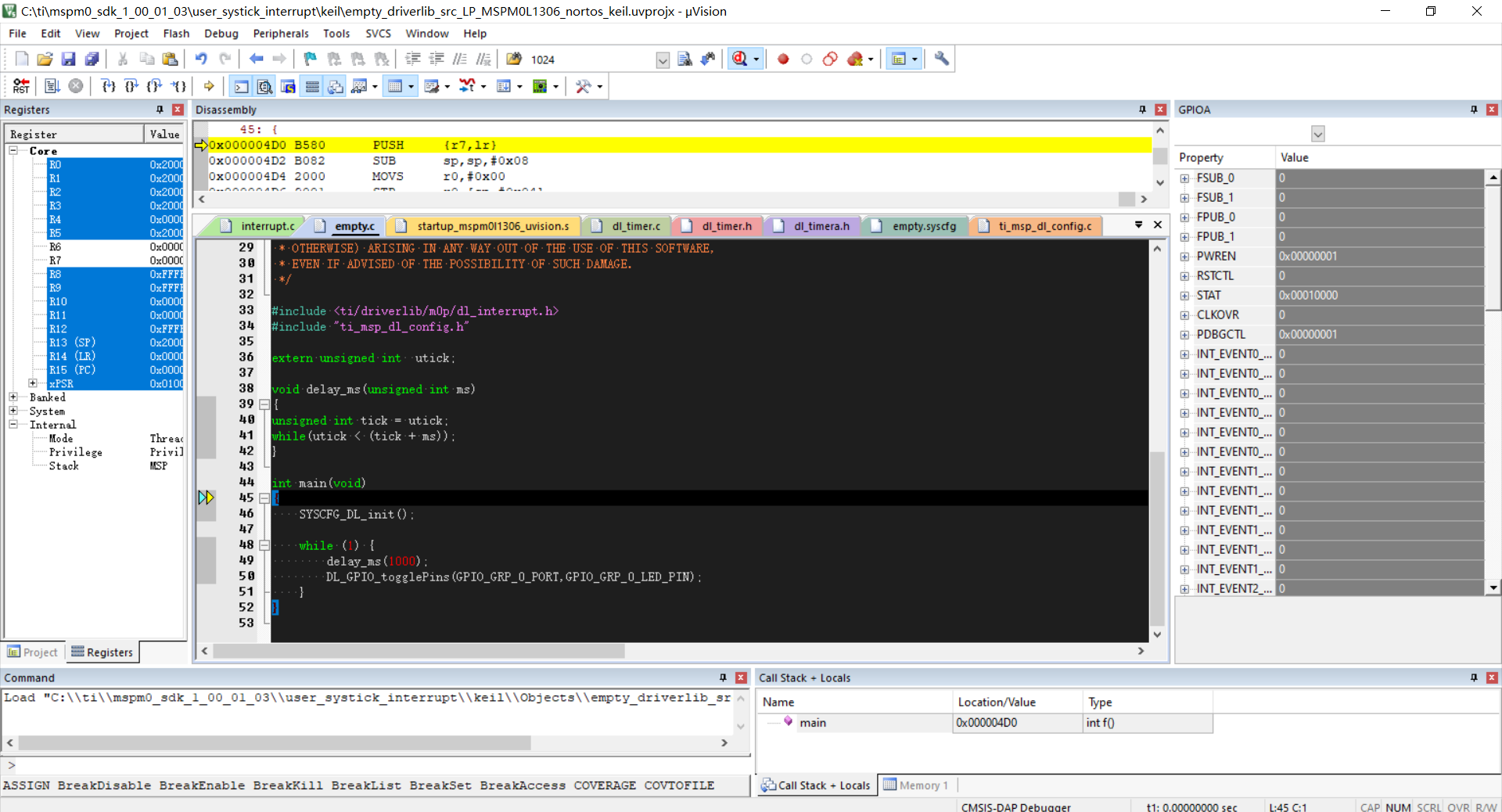Viewport: 1502px width, 812px height.
Task: Click the Run execution icon
Action: tap(52, 86)
